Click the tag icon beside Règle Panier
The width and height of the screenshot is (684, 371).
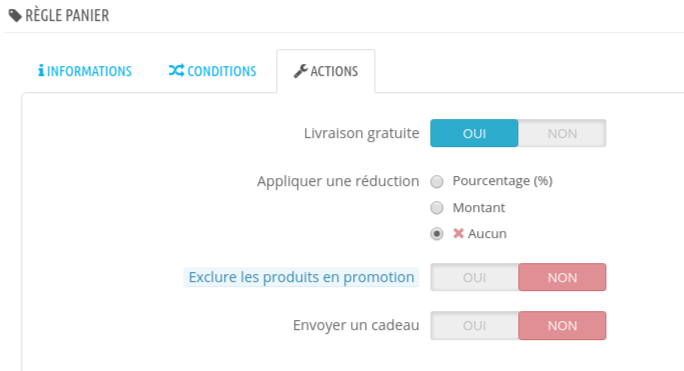coord(15,16)
